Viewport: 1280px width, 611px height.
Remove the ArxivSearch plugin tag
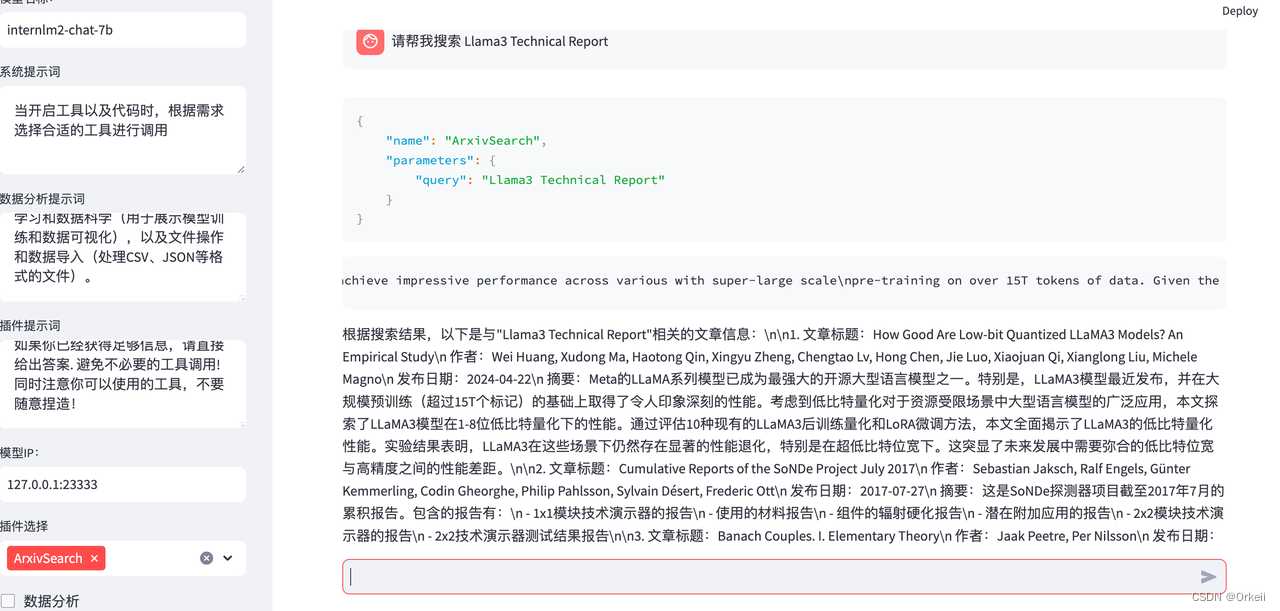pos(94,559)
